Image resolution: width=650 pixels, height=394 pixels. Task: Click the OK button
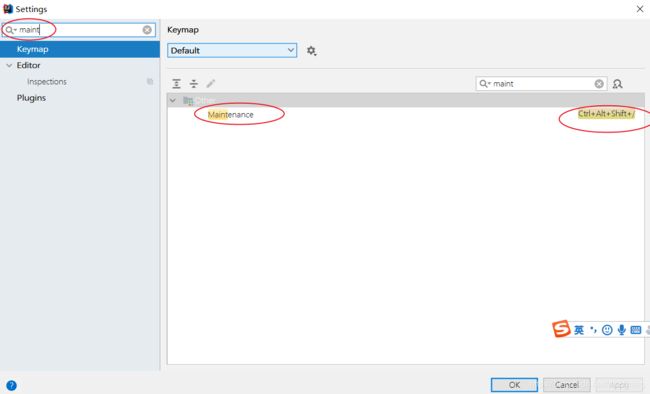pos(514,385)
